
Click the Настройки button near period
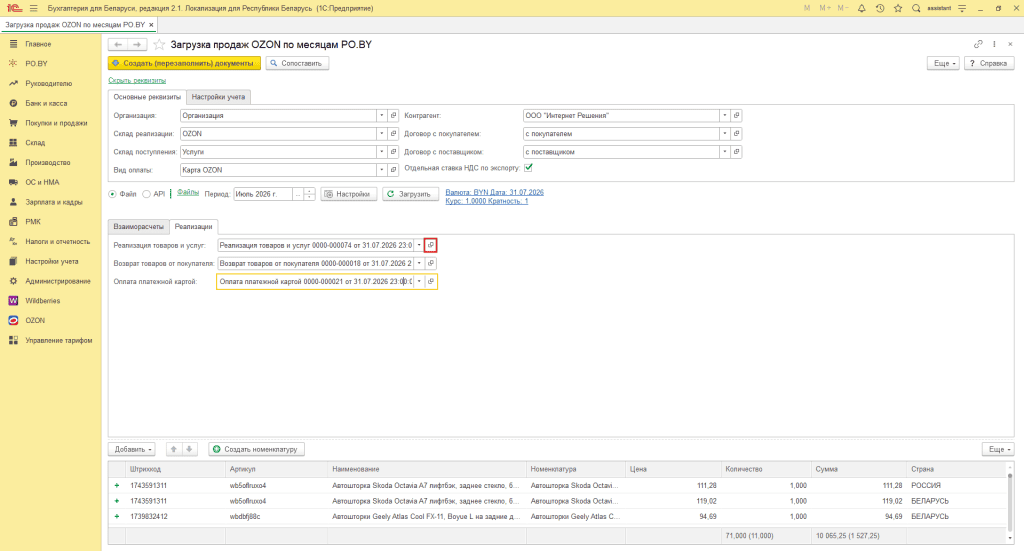coord(349,194)
